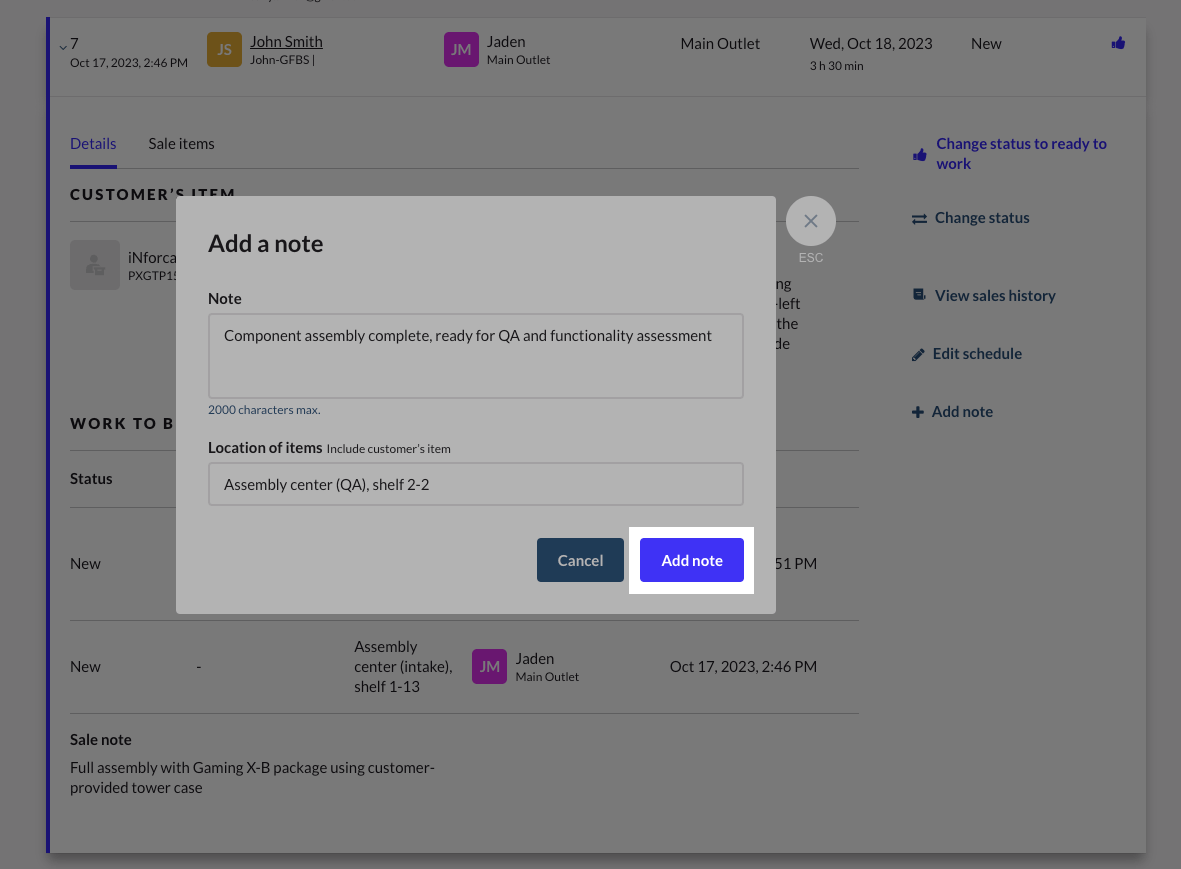This screenshot has width=1181, height=869.
Task: Click the Change status to ready to work link
Action: tap(1021, 154)
